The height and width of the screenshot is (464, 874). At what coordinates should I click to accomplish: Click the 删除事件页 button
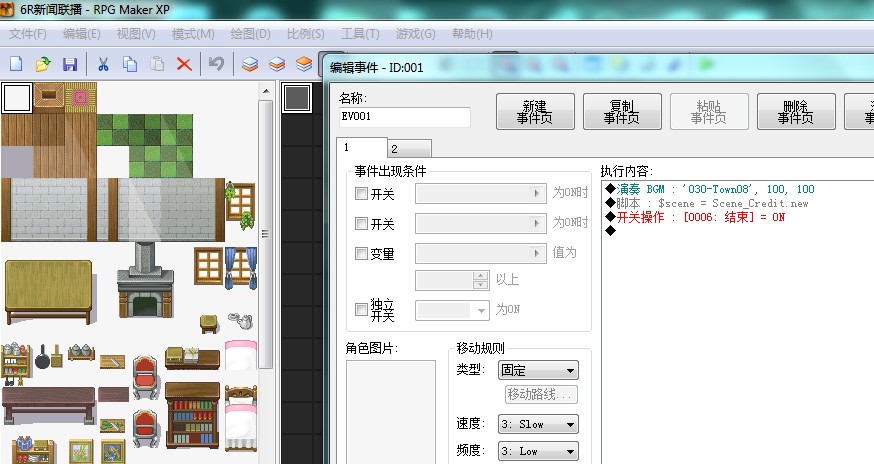796,112
